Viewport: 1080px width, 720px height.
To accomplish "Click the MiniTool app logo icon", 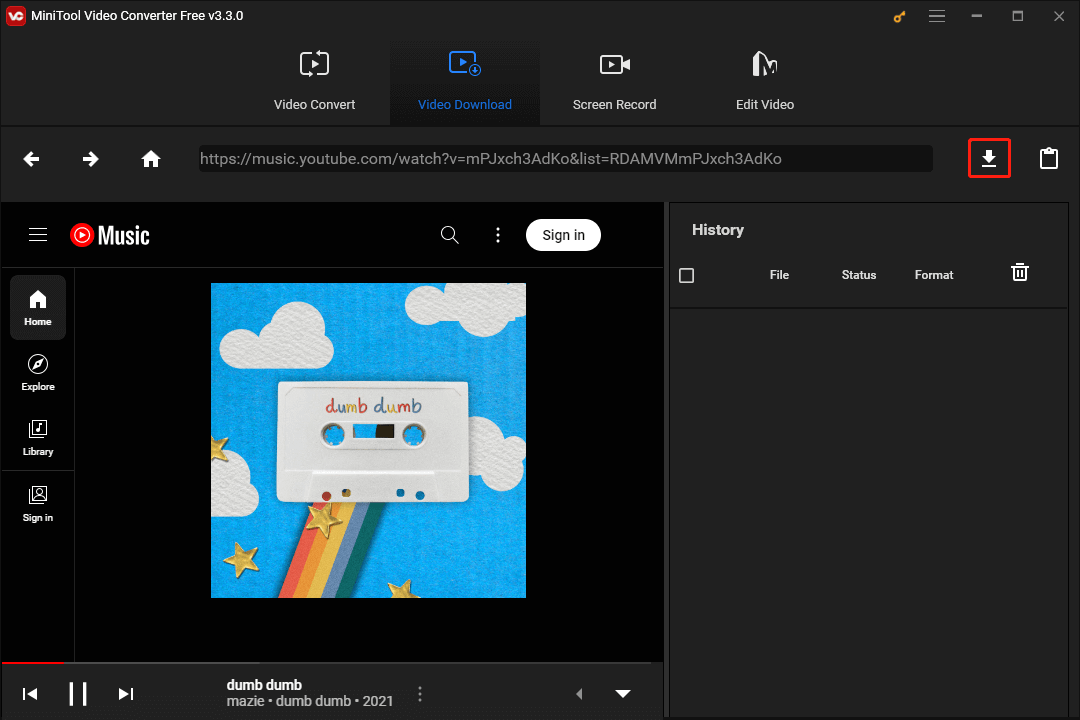I will [x=15, y=16].
